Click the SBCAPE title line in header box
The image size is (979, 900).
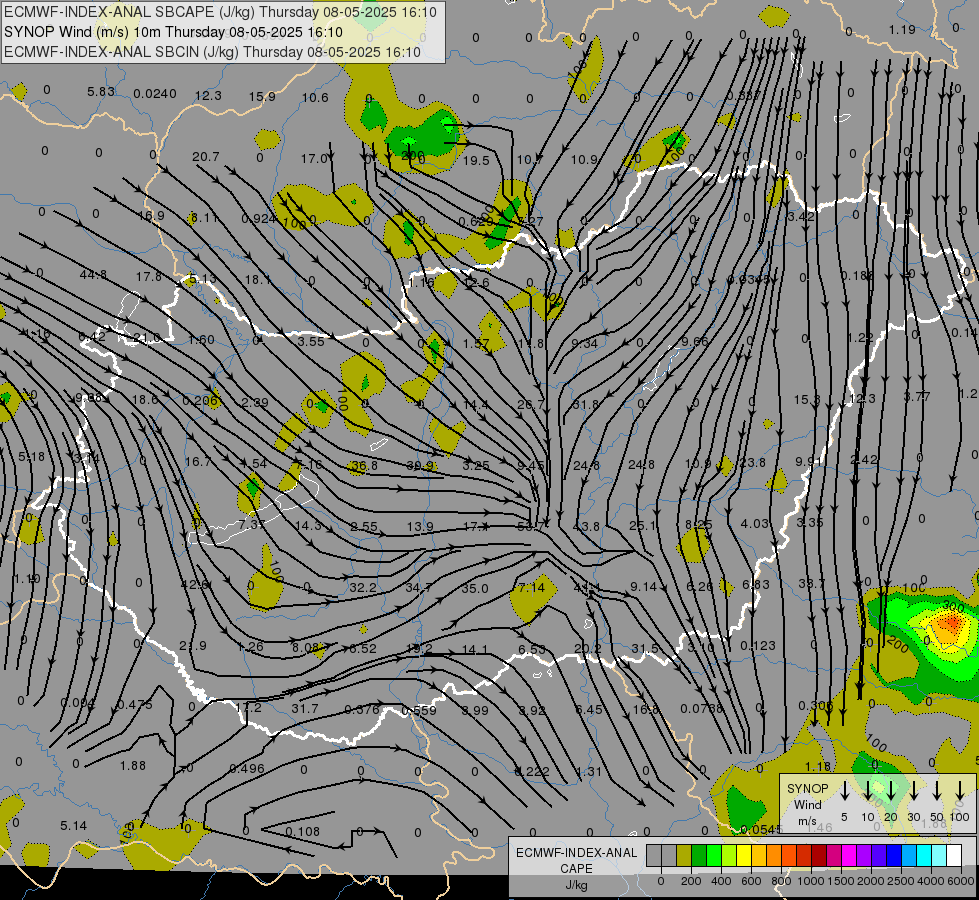pos(220,12)
